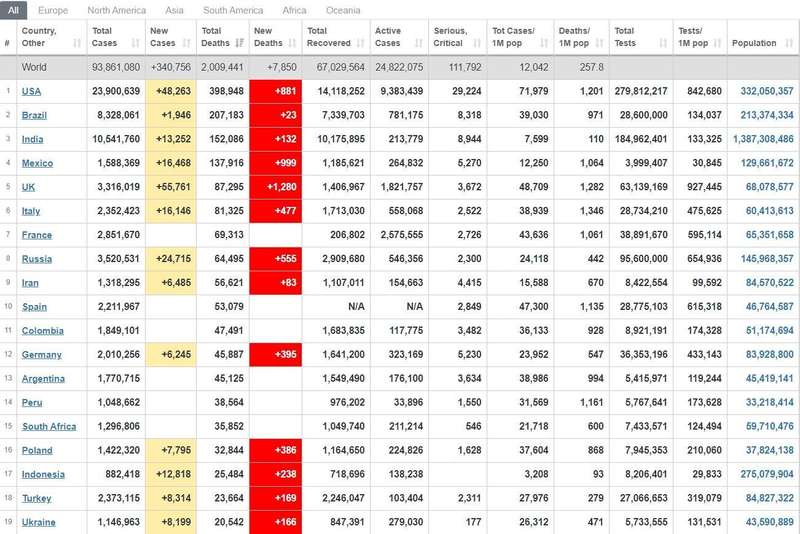Click the All tab

pos(14,10)
